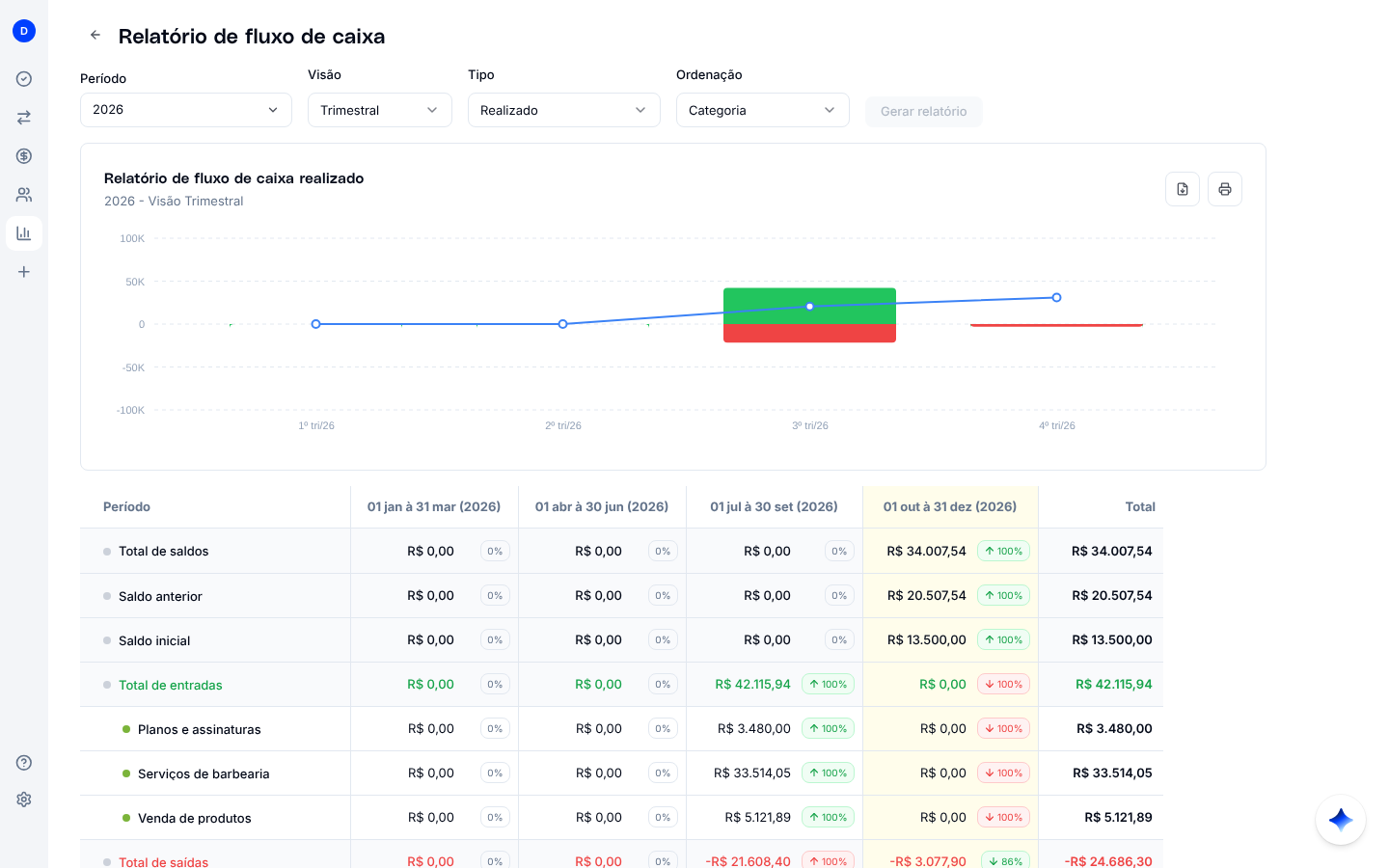
Task: Print the report using the printer icon
Action: [1225, 189]
